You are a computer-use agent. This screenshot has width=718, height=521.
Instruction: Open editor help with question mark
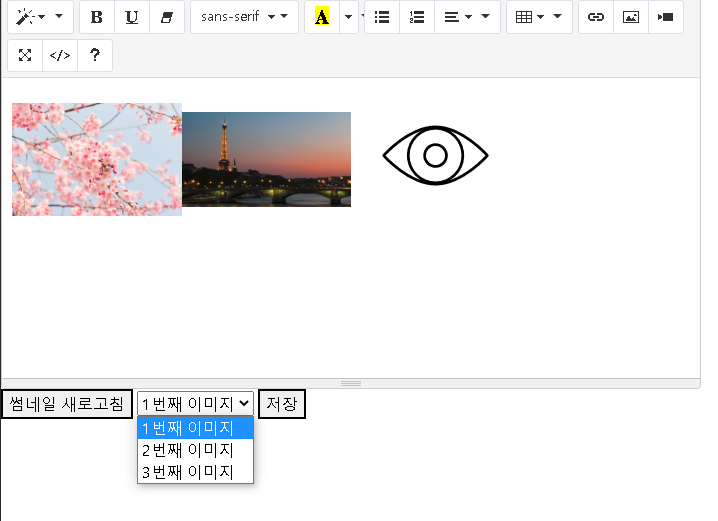pyautogui.click(x=95, y=55)
